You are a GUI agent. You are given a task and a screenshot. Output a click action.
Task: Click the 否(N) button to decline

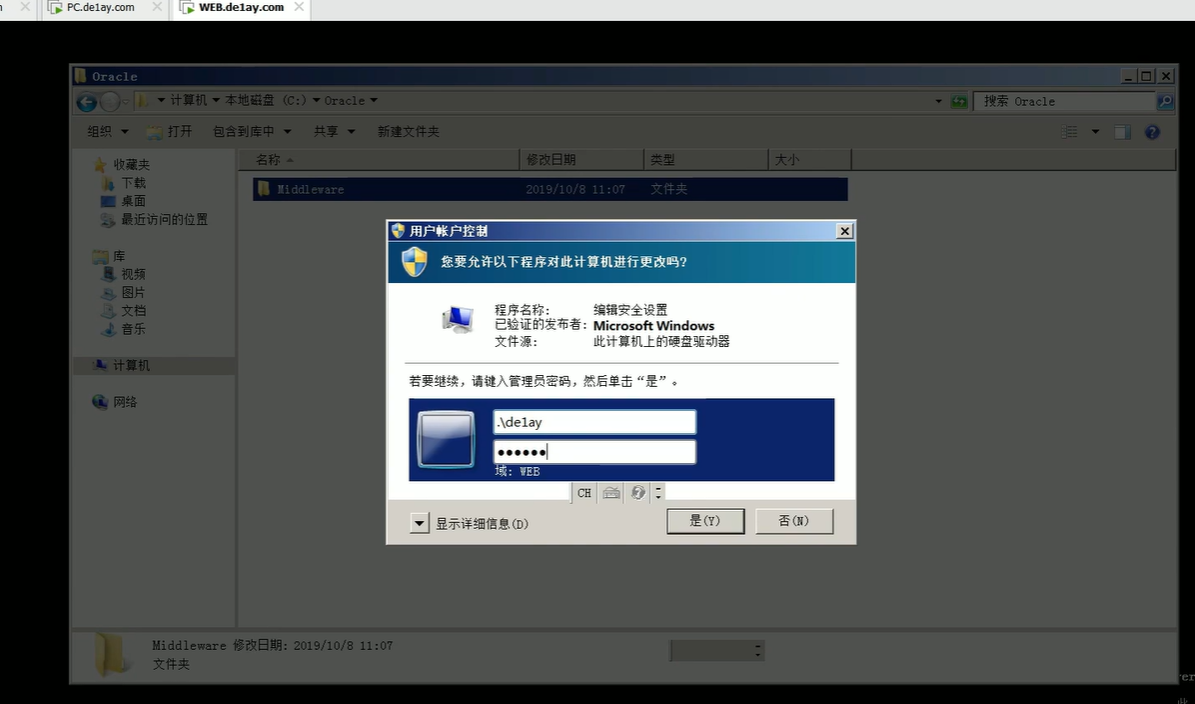coord(793,521)
